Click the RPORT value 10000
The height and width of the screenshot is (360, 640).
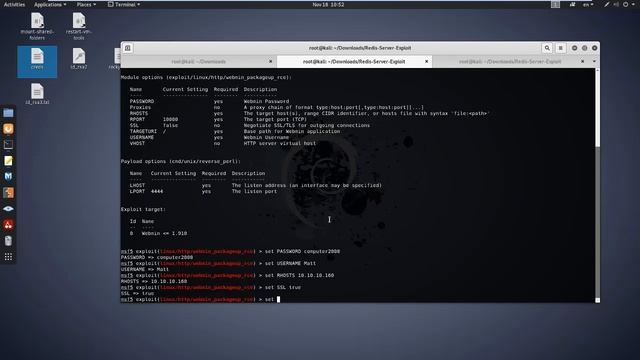coord(170,120)
